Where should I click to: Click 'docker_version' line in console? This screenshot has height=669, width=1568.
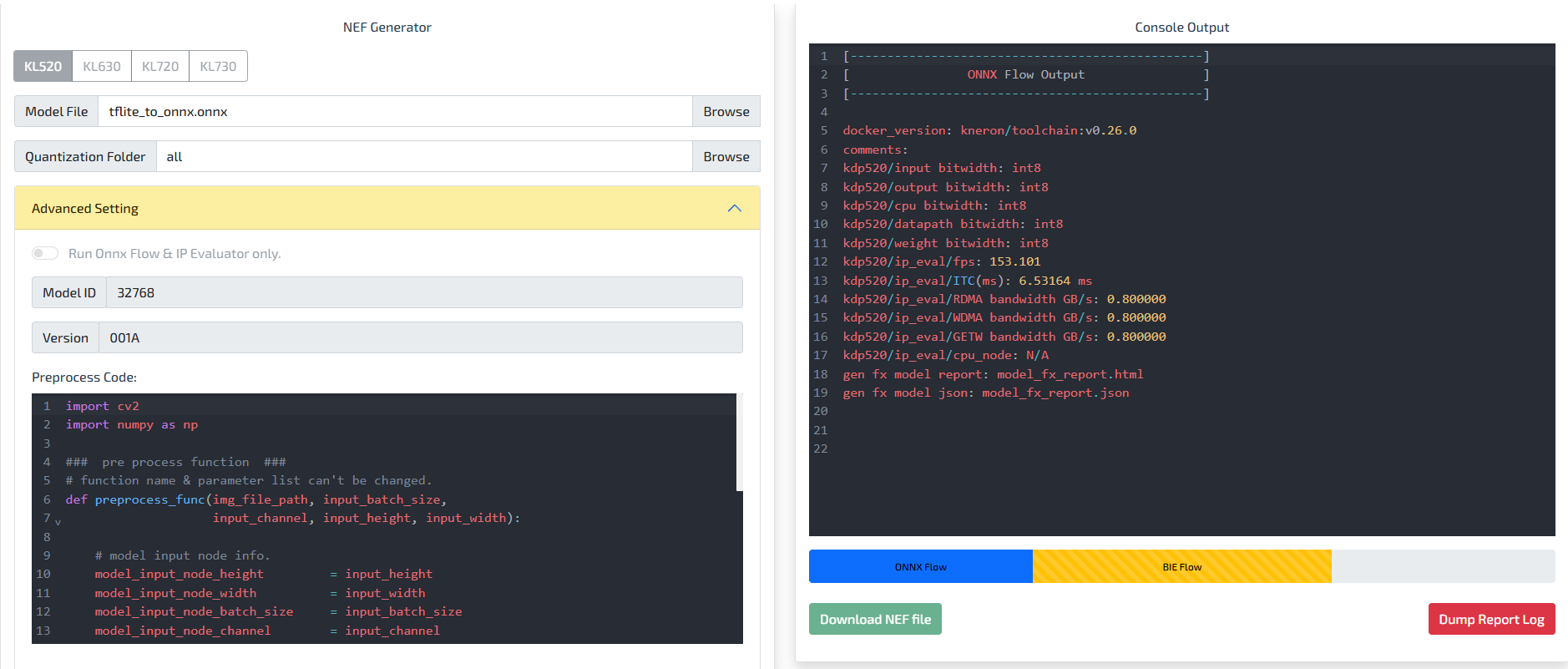pos(989,130)
